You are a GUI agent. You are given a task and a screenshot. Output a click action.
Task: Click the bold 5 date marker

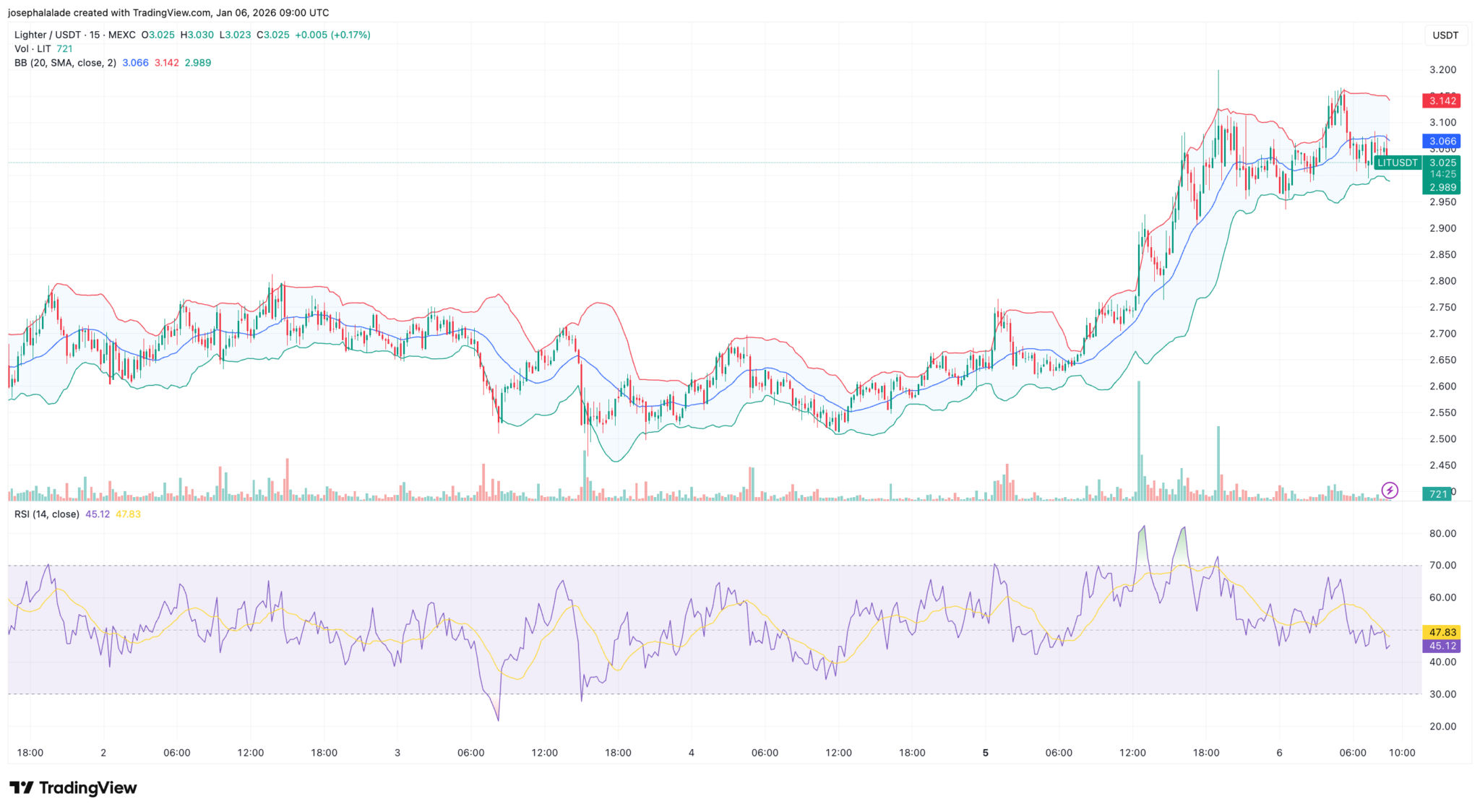pyautogui.click(x=985, y=753)
